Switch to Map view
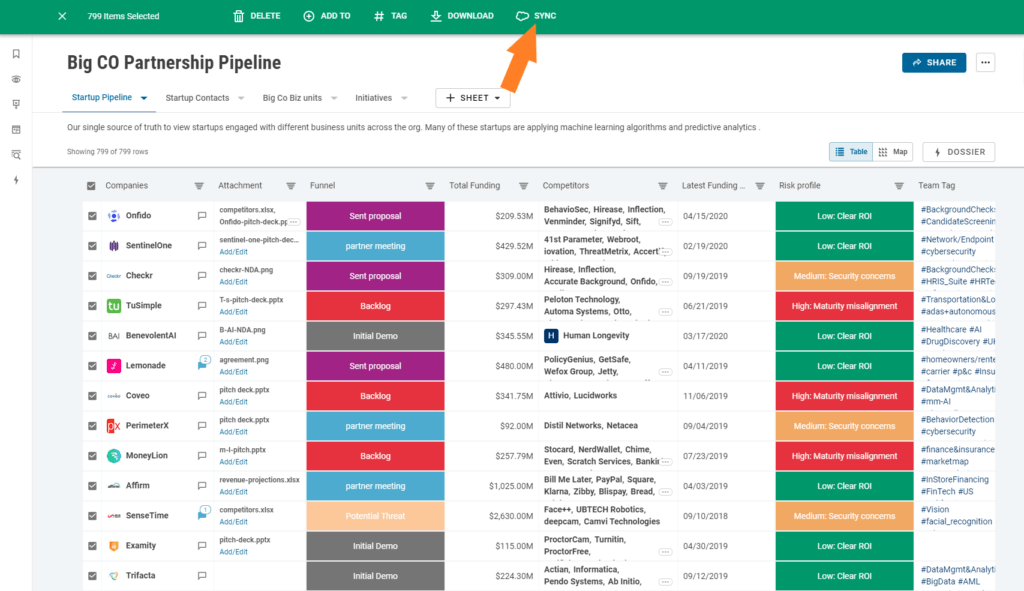 [x=893, y=152]
